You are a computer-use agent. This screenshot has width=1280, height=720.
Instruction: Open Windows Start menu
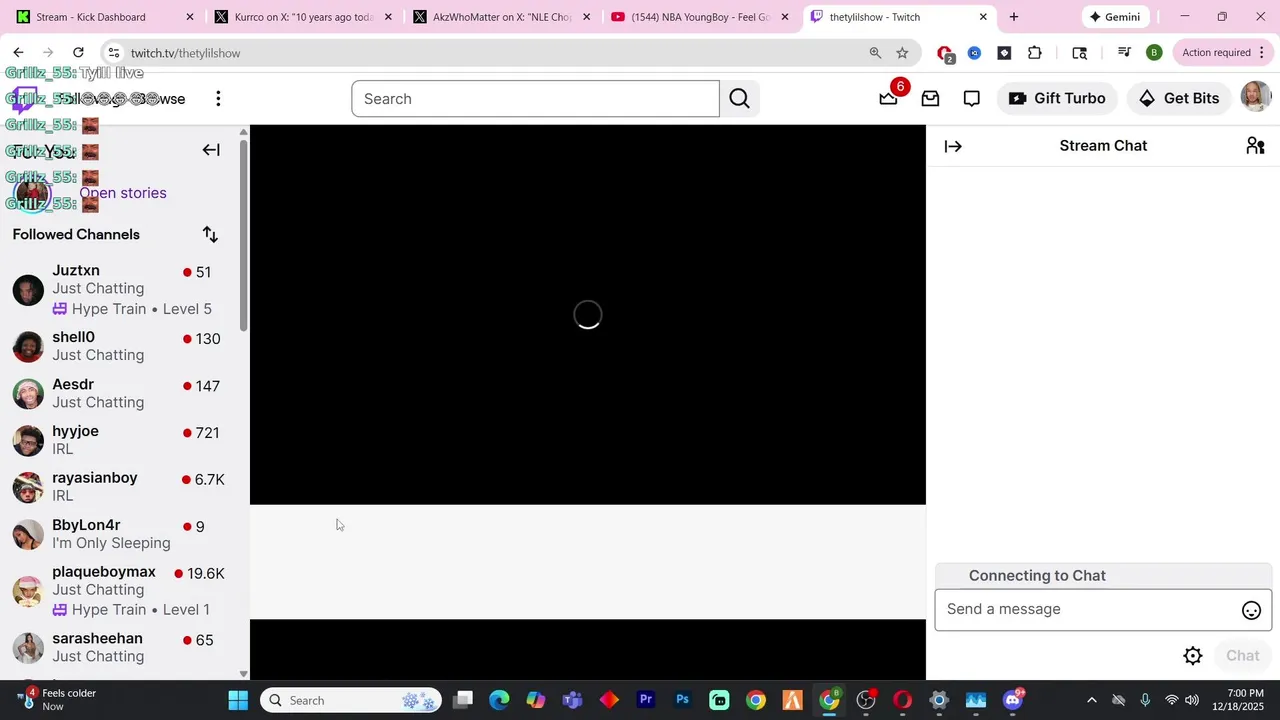238,700
